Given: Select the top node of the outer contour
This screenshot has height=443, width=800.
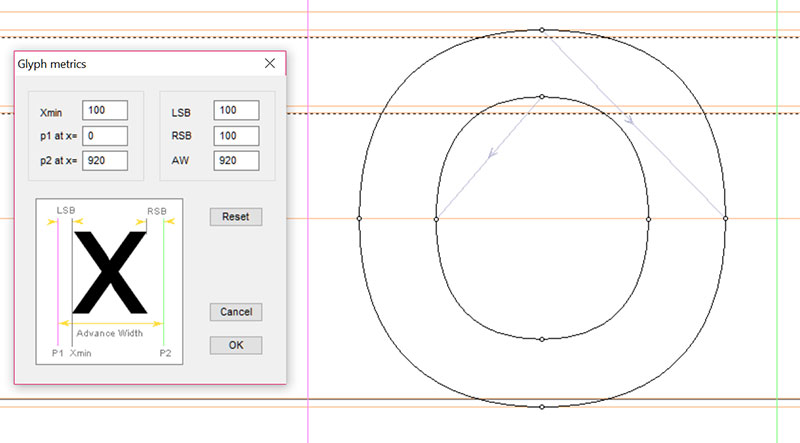Looking at the screenshot, I should point(542,30).
